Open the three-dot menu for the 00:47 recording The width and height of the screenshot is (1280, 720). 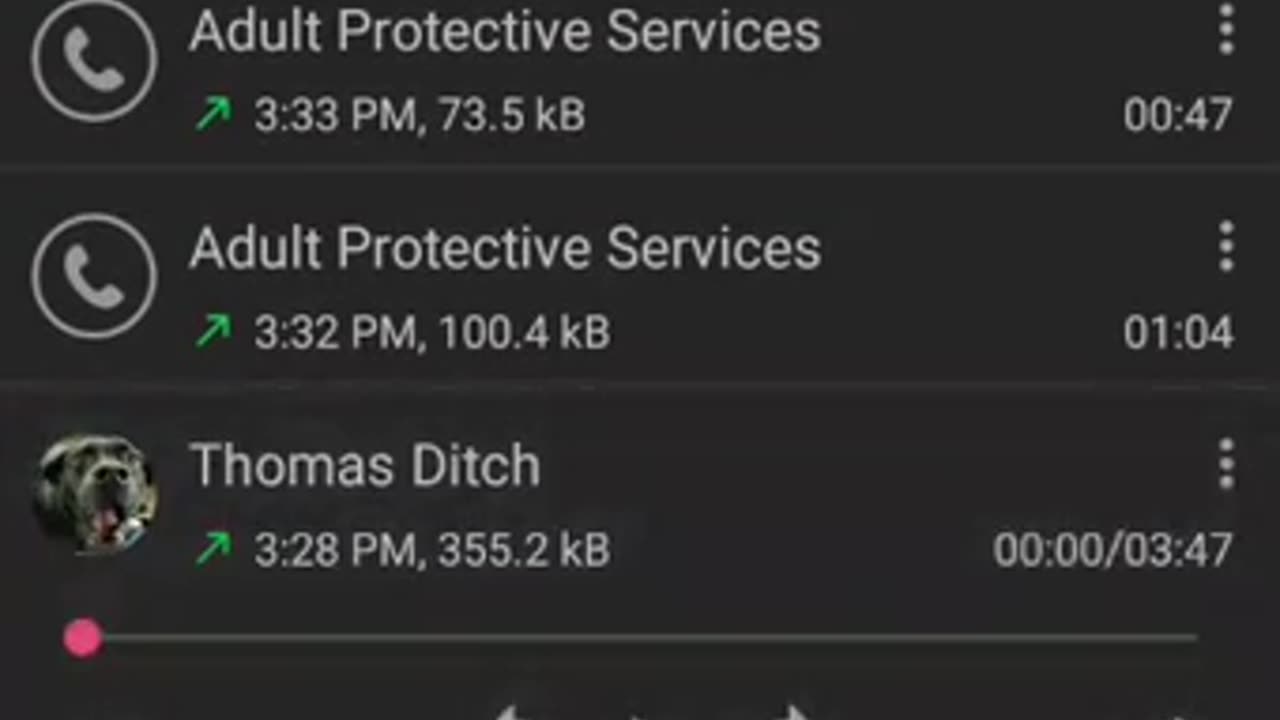tap(1226, 30)
